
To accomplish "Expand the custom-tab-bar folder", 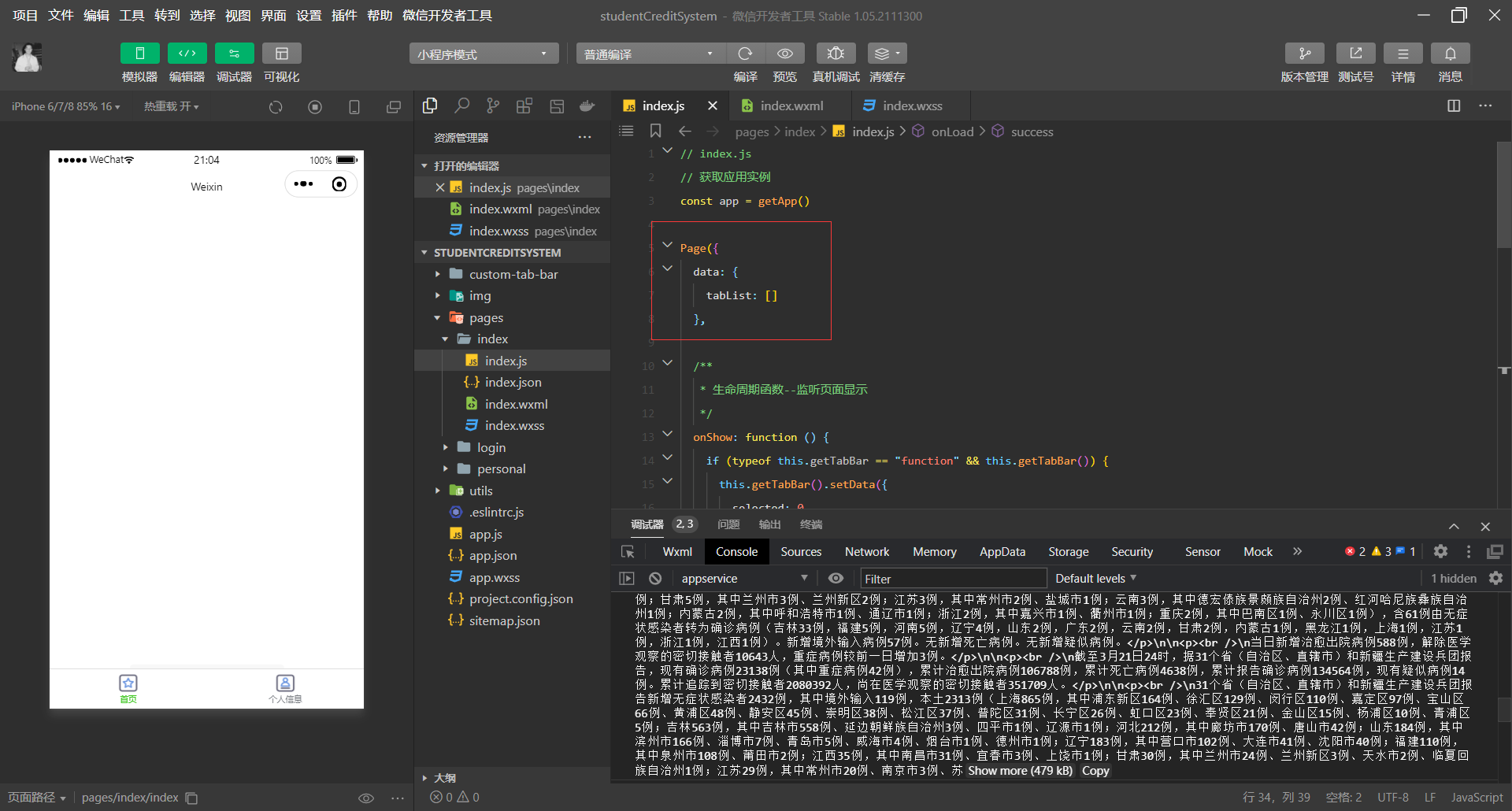I will coord(513,274).
